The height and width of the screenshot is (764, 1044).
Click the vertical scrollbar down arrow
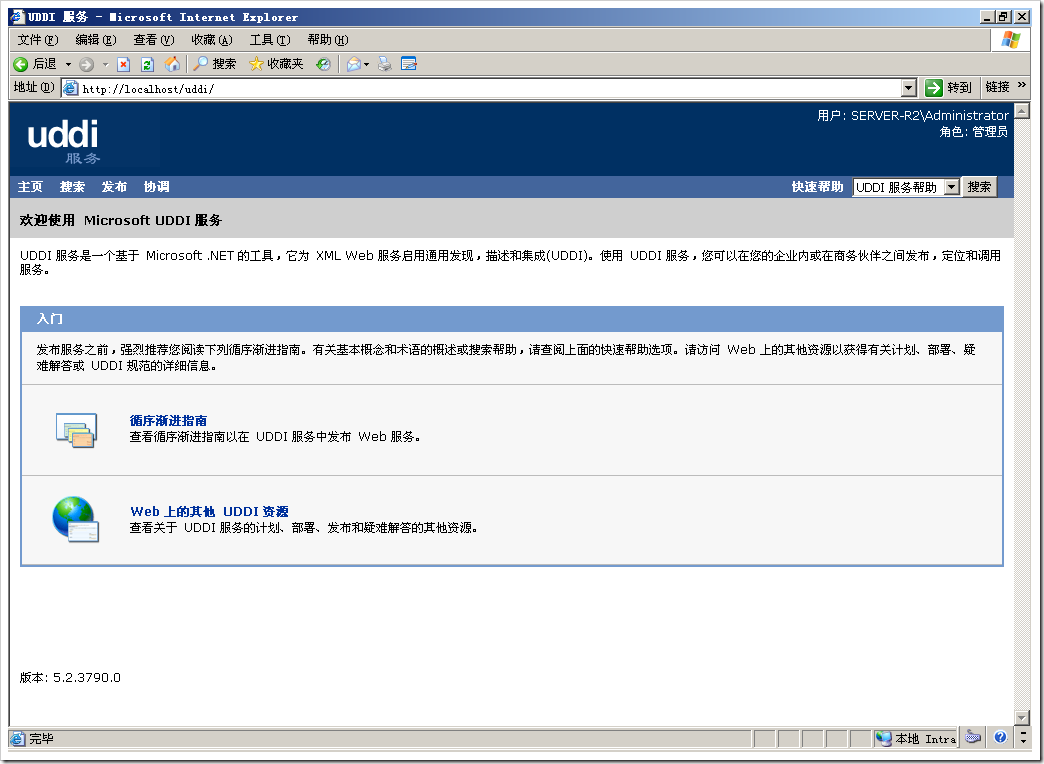pyautogui.click(x=1022, y=717)
